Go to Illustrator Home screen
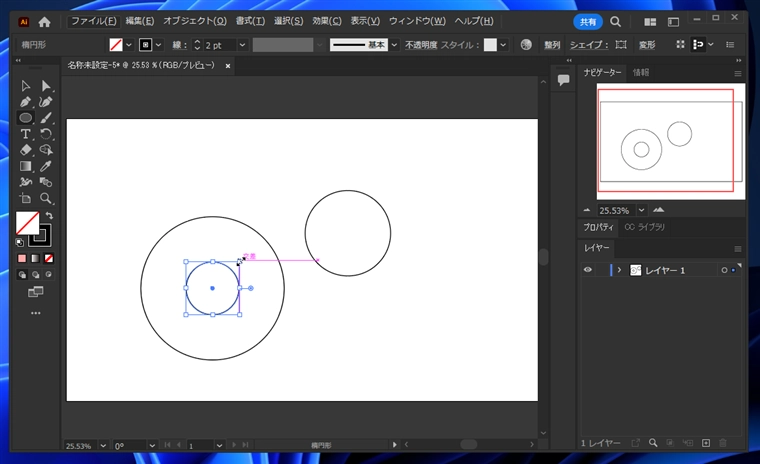 click(44, 22)
